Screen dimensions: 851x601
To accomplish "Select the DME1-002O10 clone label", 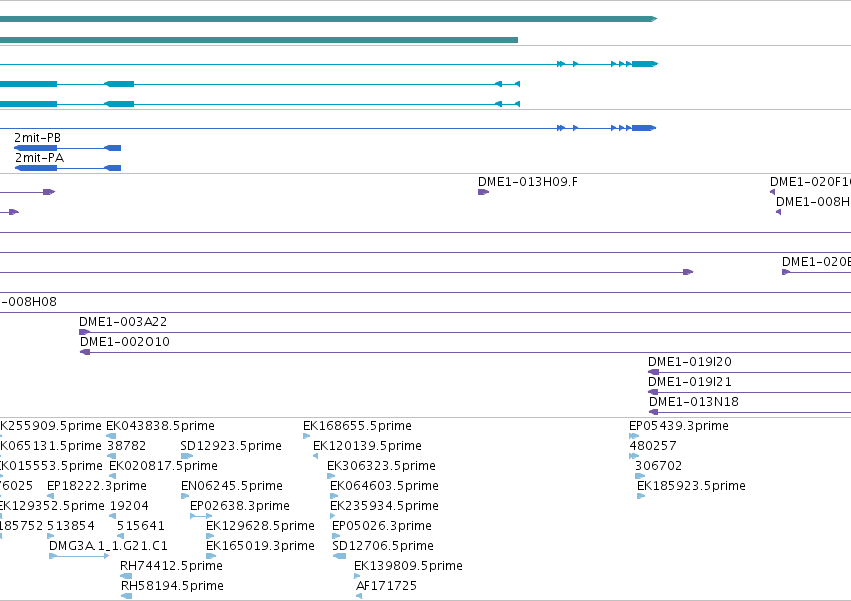I will point(125,342).
